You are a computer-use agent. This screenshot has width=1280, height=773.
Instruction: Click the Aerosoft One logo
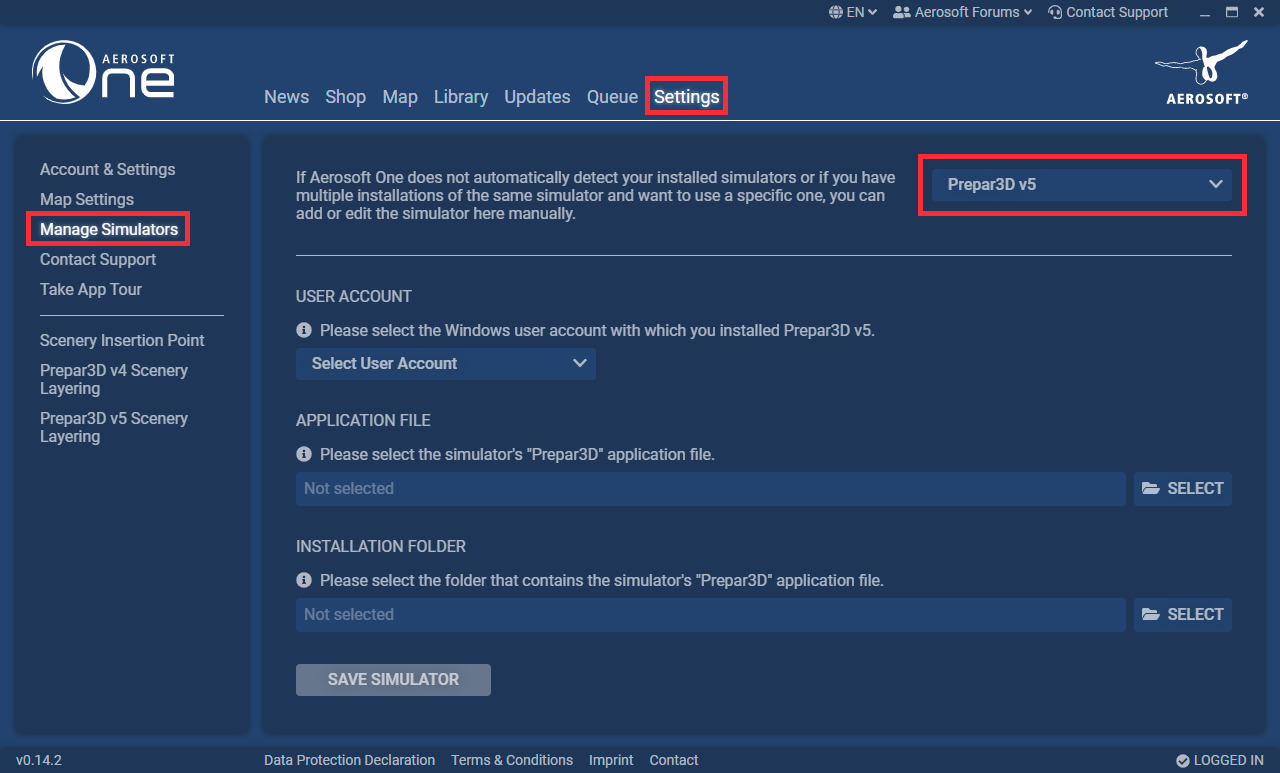[104, 72]
